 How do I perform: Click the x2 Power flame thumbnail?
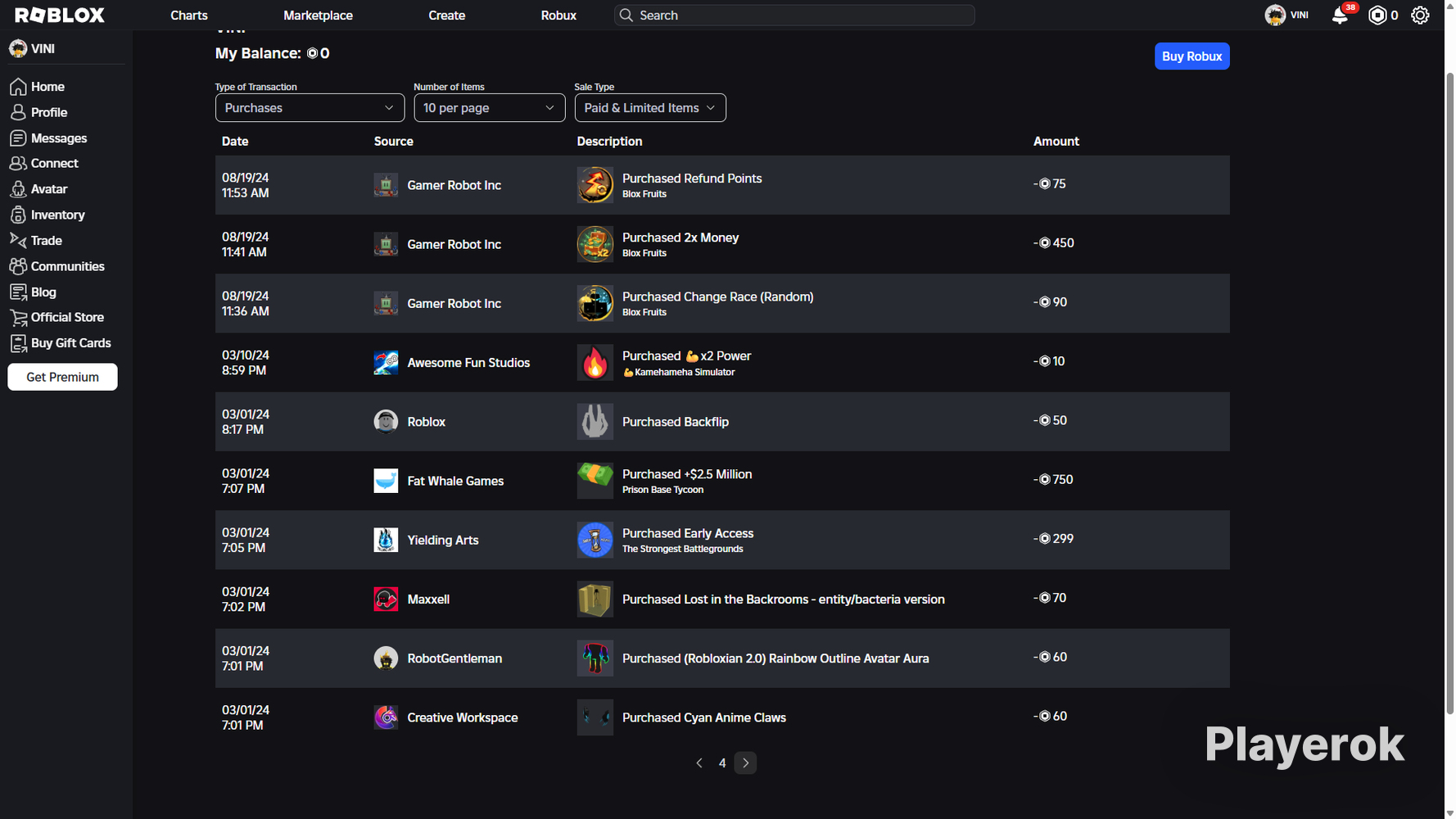pyautogui.click(x=595, y=363)
